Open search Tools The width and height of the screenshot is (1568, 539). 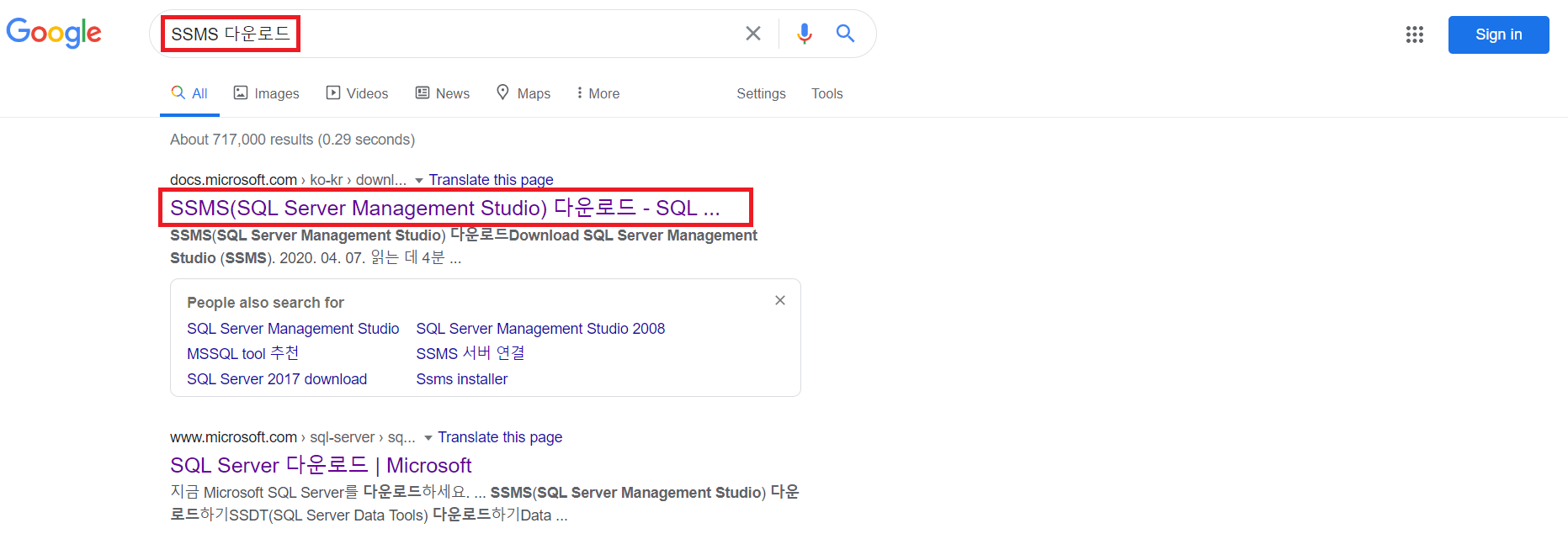tap(827, 93)
